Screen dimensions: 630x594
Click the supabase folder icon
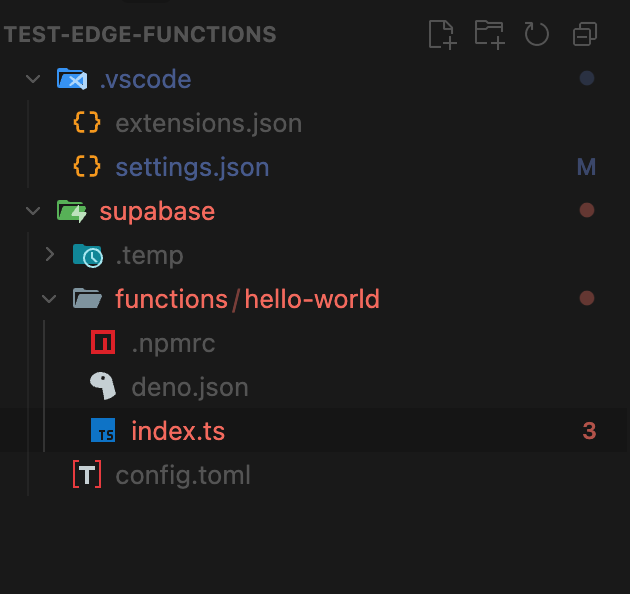(x=72, y=211)
